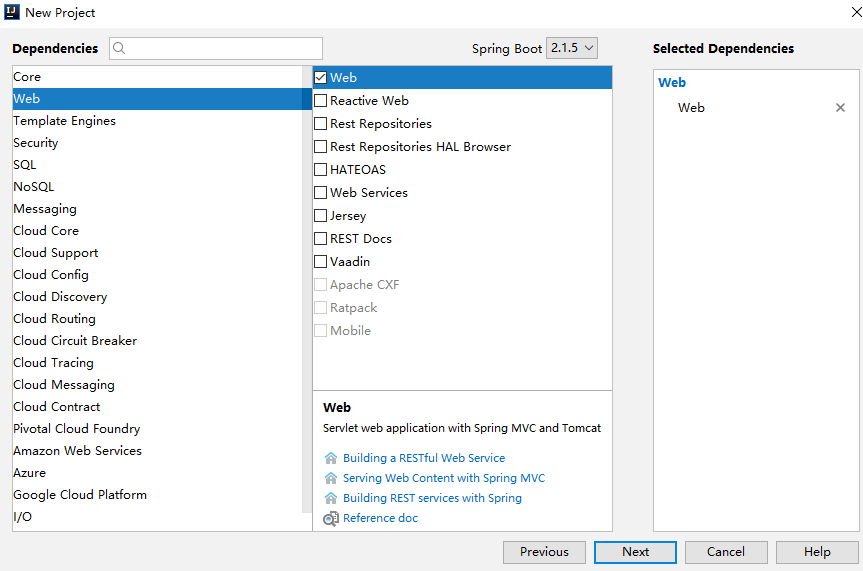The image size is (863, 571).
Task: Close the New Project dialog
Action: coord(845,13)
